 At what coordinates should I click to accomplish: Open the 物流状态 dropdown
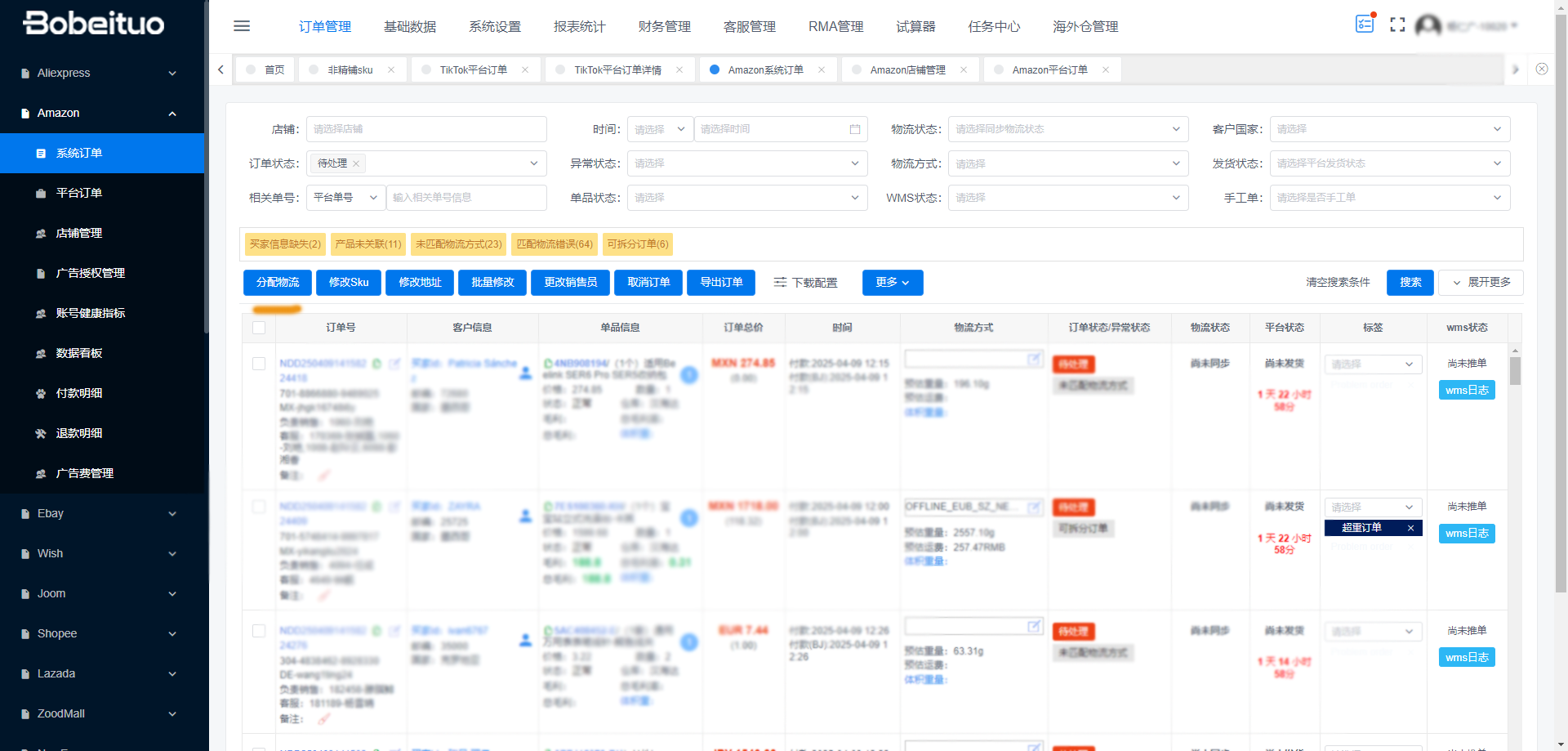pos(1067,129)
